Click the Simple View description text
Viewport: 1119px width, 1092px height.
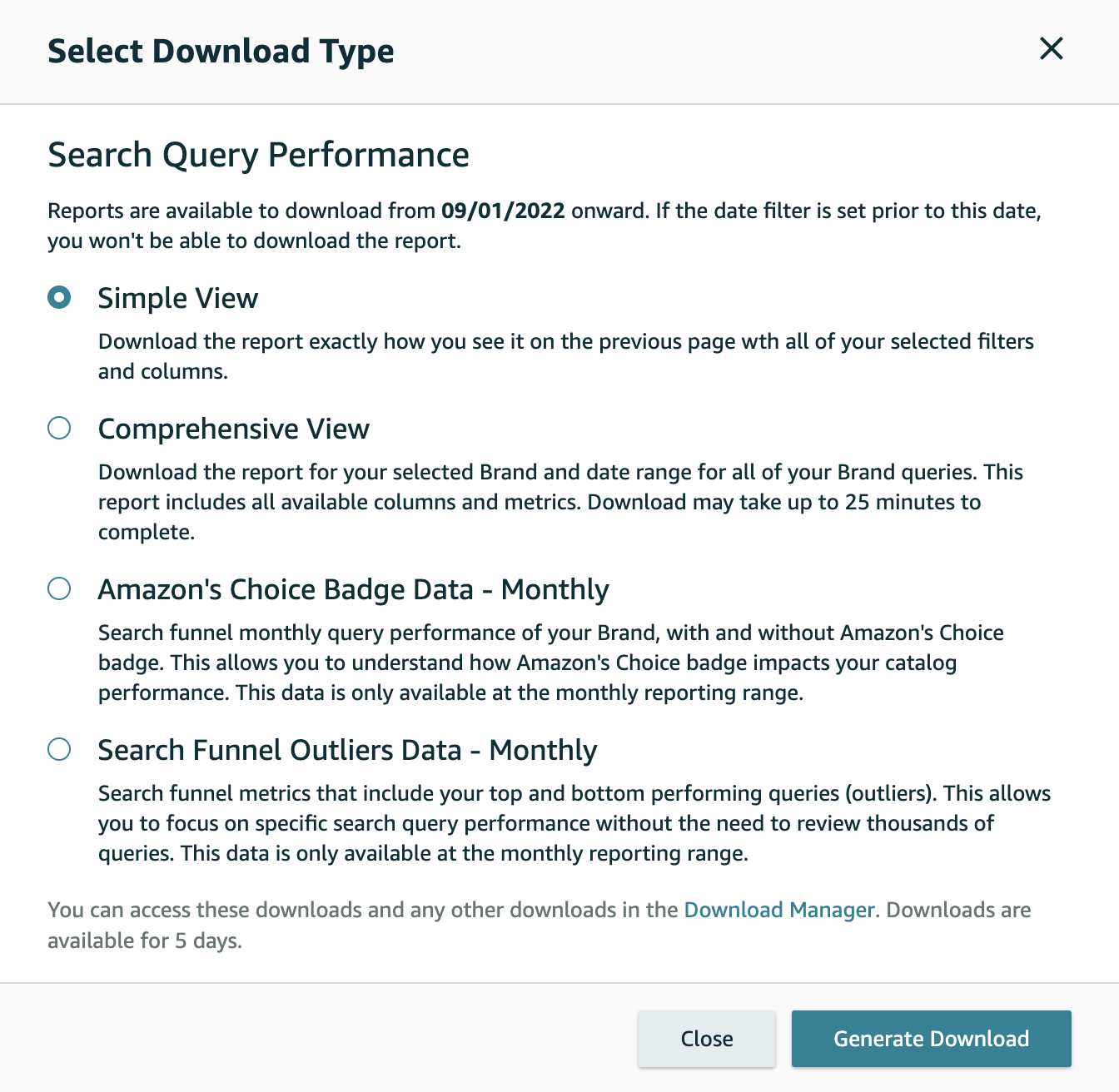[565, 356]
